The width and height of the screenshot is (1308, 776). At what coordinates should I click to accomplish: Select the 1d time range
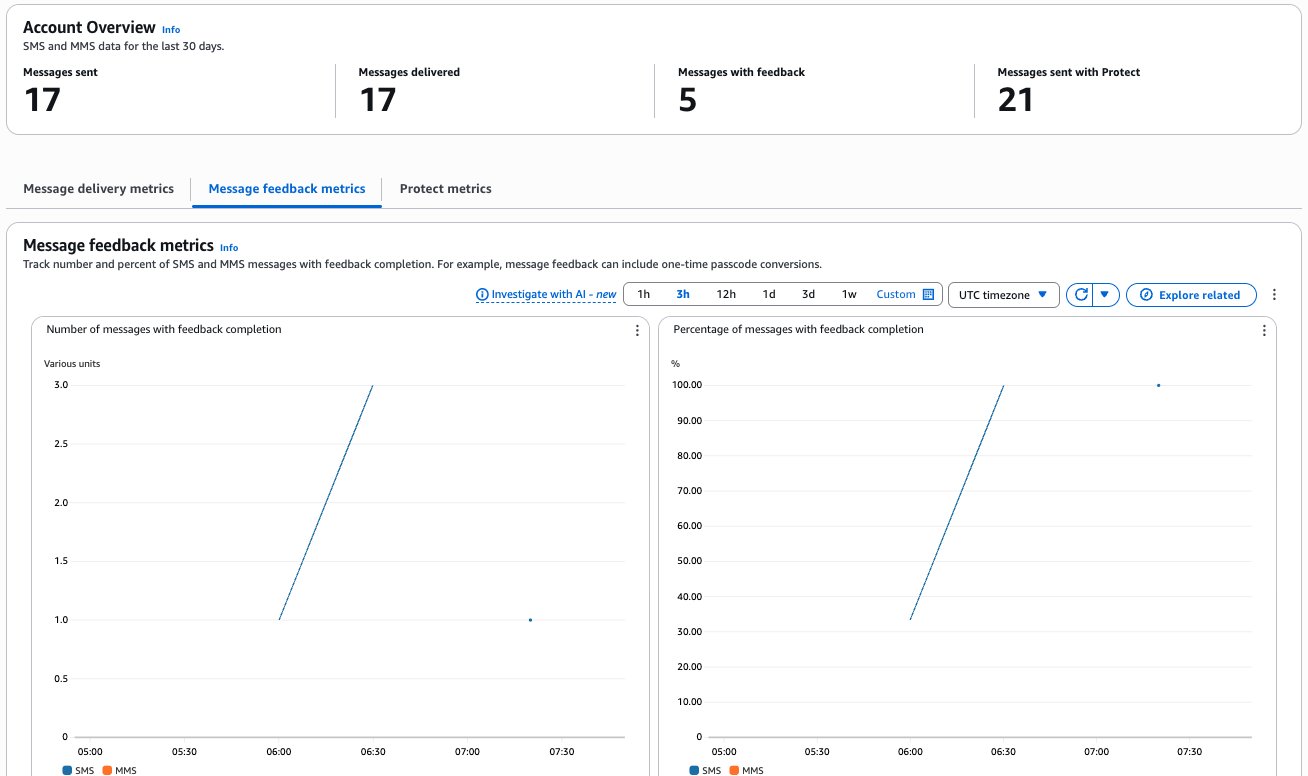coord(768,295)
